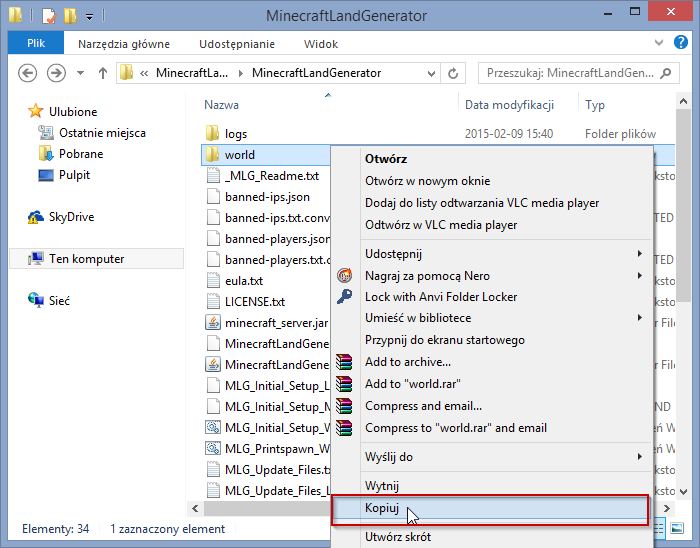Open the Plik menu tab
The height and width of the screenshot is (548, 700).
pos(36,43)
